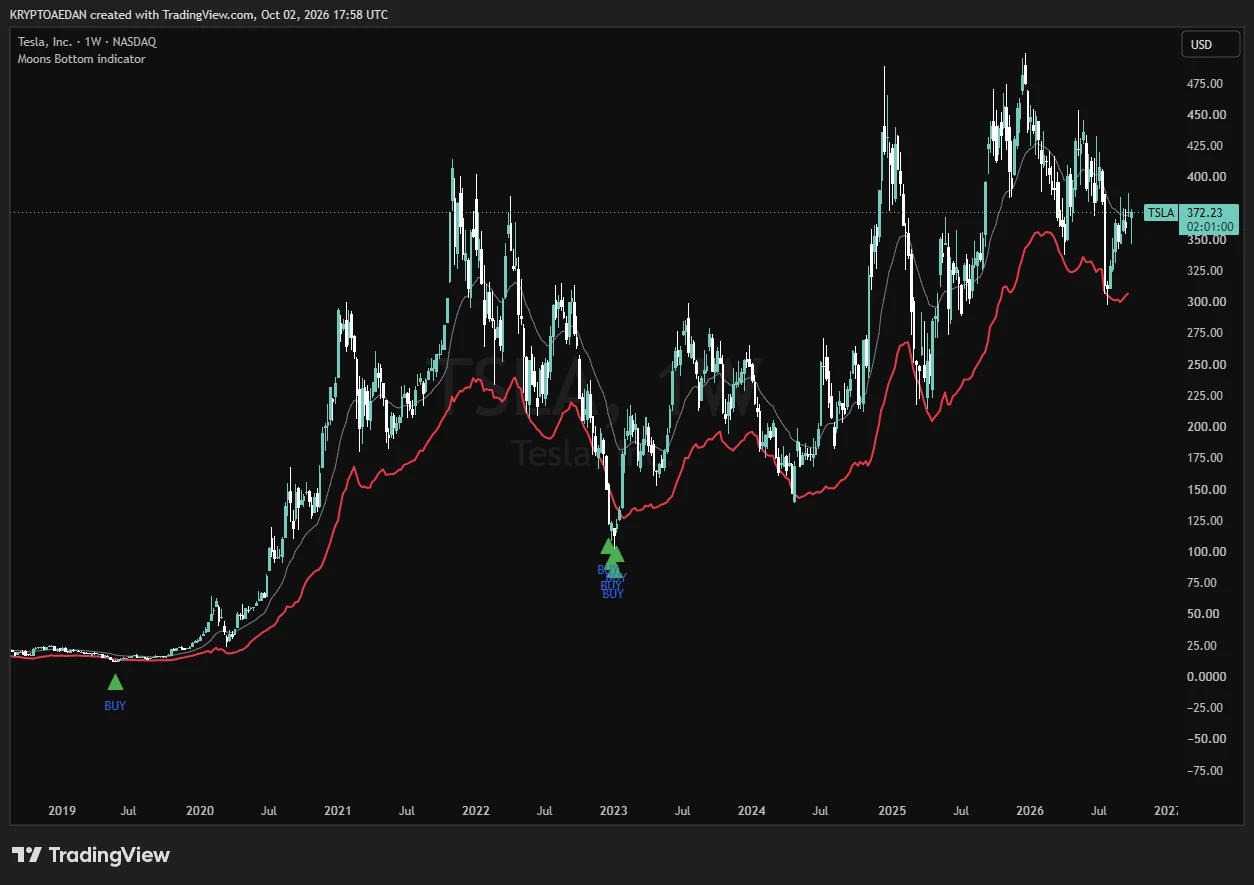The height and width of the screenshot is (885, 1254).
Task: Click the 2025 label on time axis
Action: tap(892, 811)
